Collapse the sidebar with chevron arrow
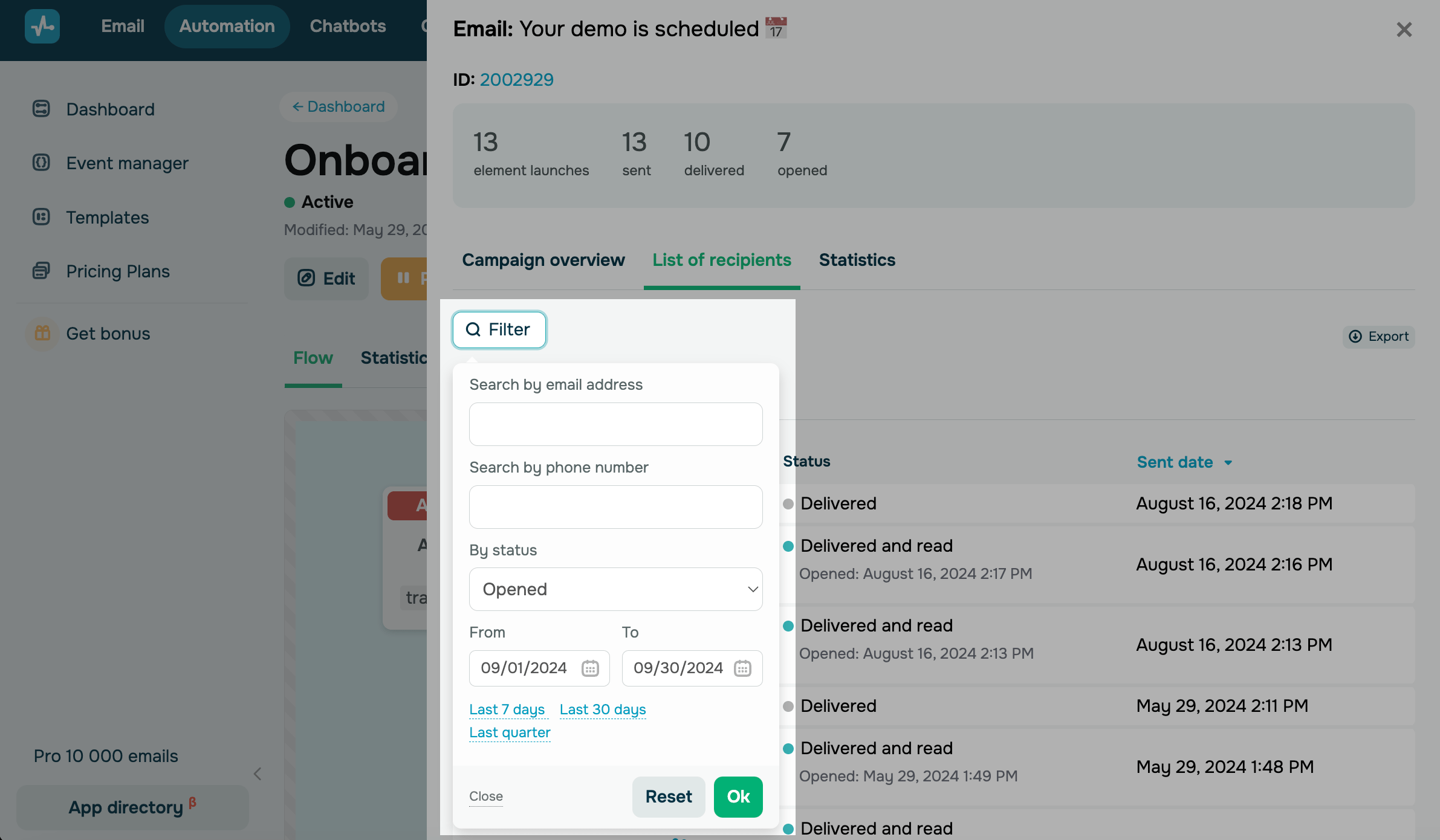The height and width of the screenshot is (840, 1440). [258, 774]
